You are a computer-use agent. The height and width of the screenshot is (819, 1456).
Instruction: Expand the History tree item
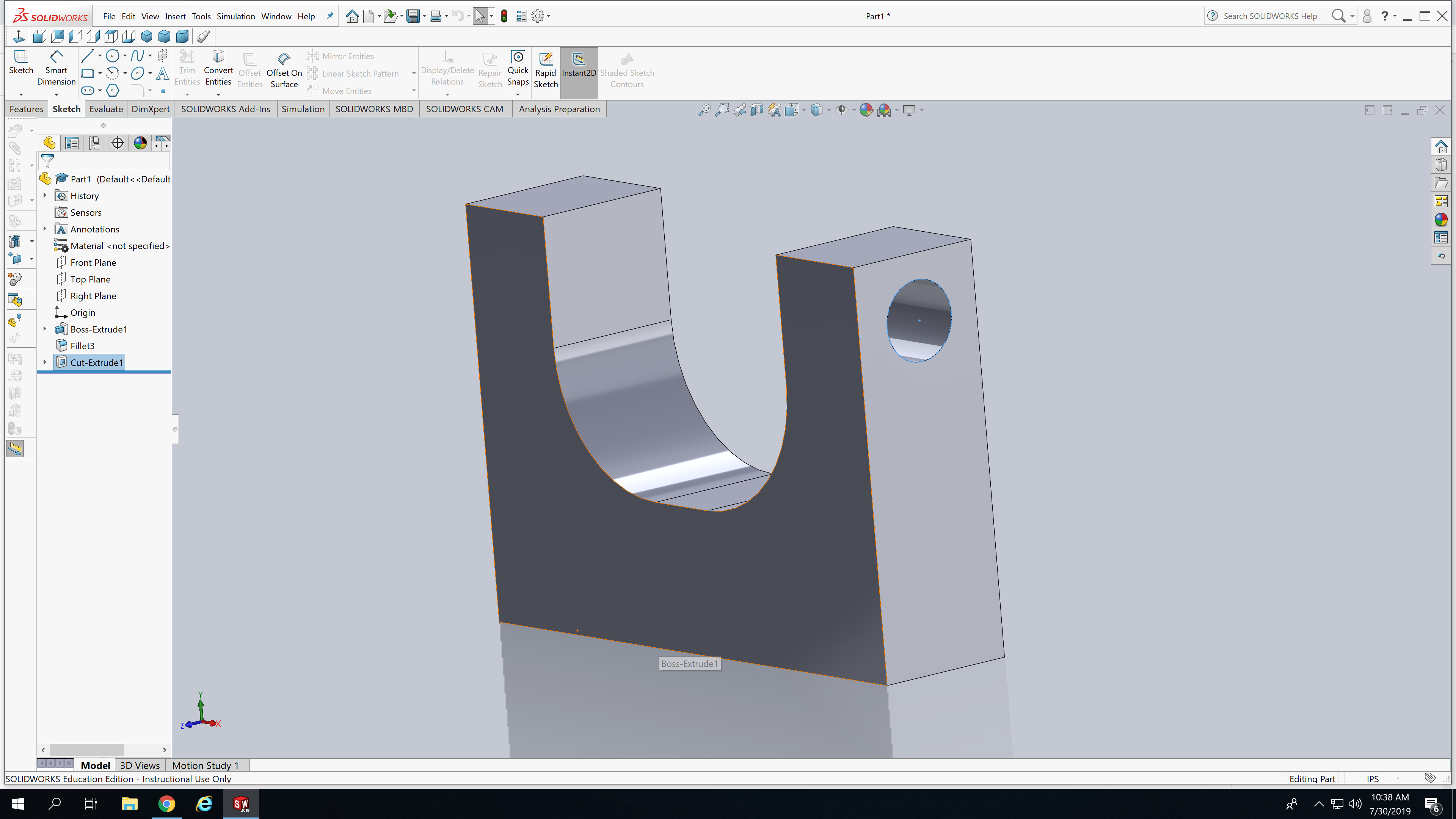tap(45, 196)
